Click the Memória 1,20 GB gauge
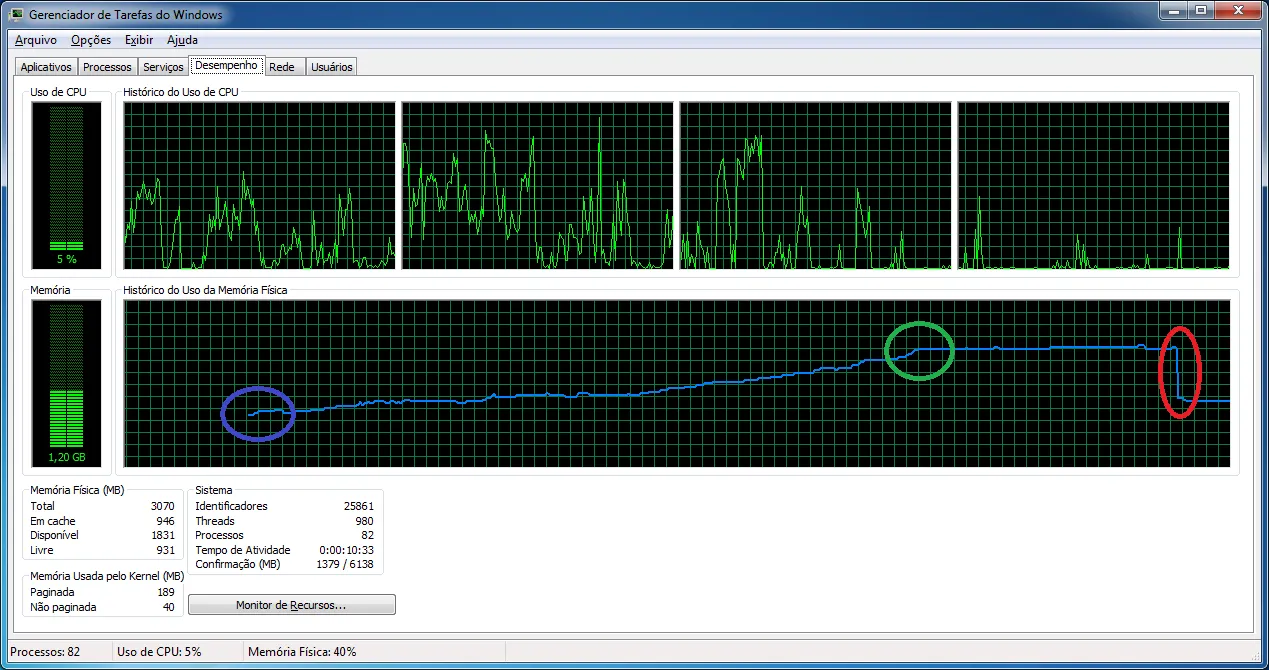 (66, 383)
